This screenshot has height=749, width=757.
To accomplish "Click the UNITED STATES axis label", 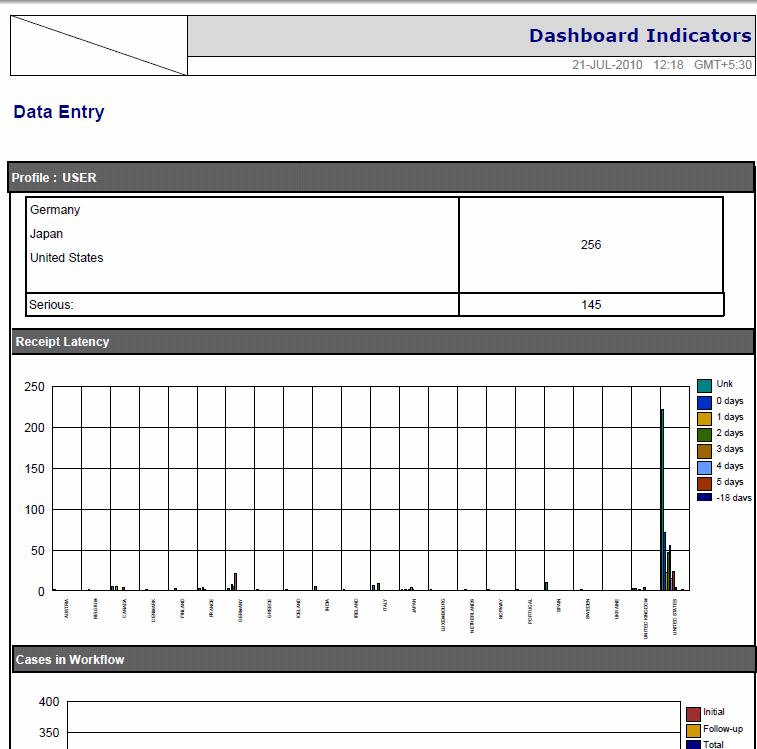I will [675, 617].
